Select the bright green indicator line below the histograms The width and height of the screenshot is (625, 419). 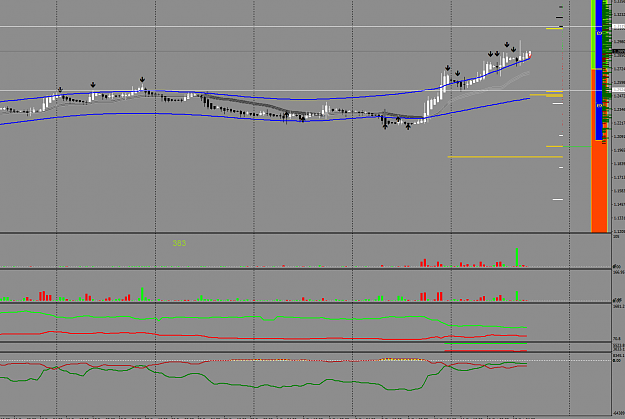(263, 318)
